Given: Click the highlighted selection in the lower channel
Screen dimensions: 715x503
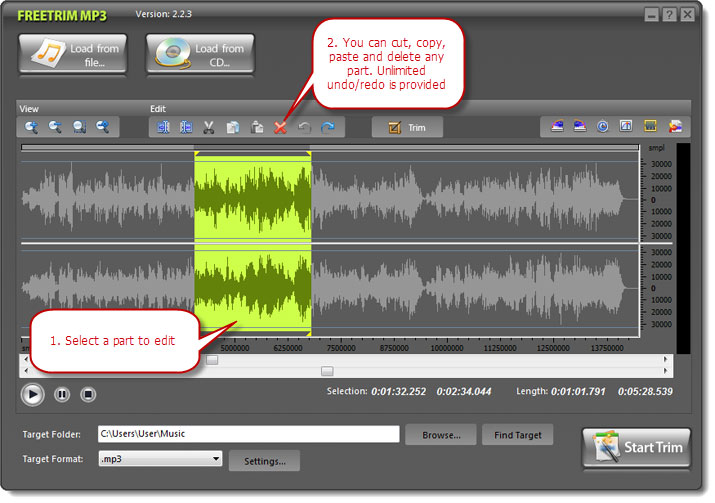Looking at the screenshot, I should (x=253, y=287).
